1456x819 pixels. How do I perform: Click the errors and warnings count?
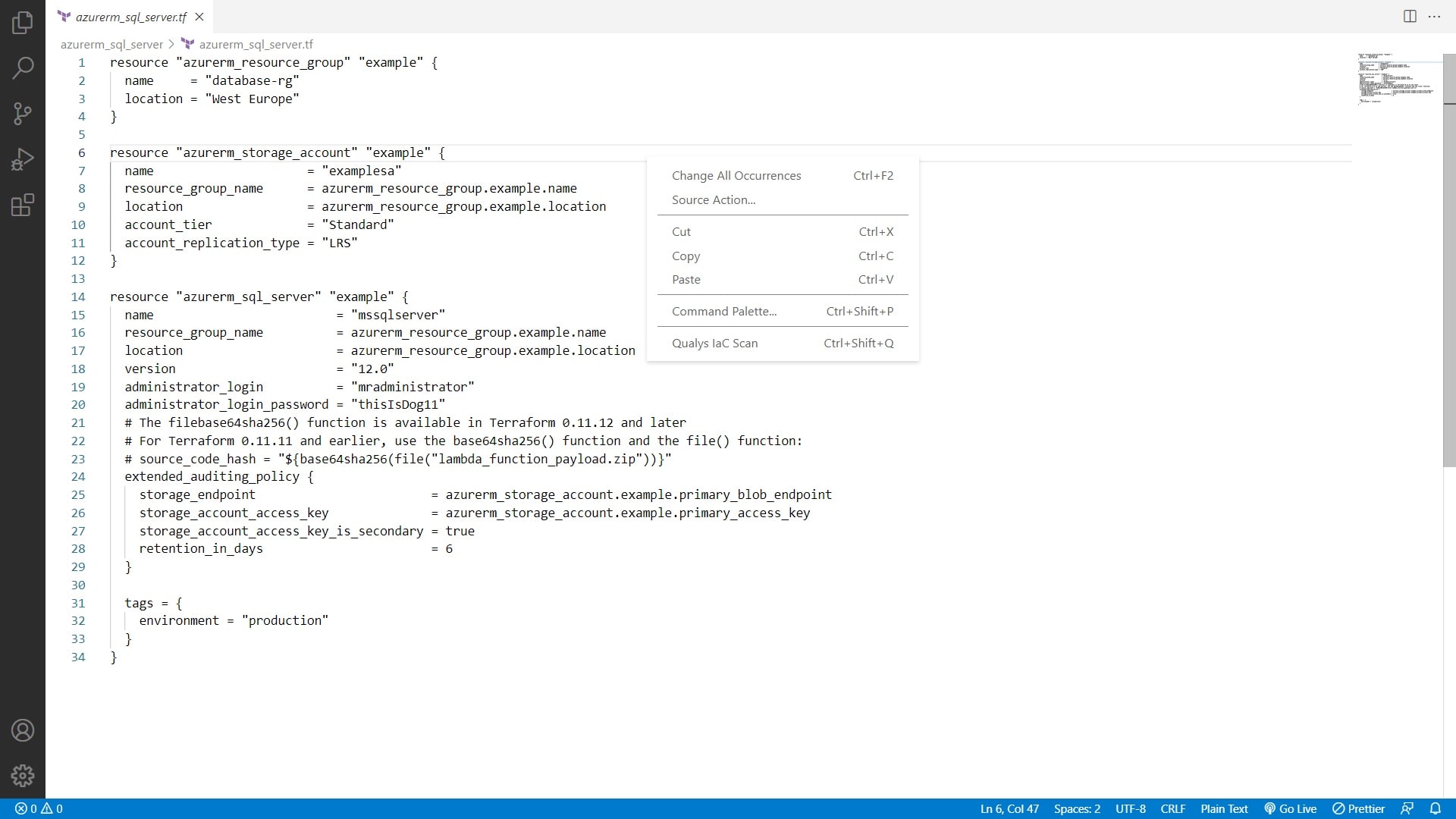coord(39,808)
